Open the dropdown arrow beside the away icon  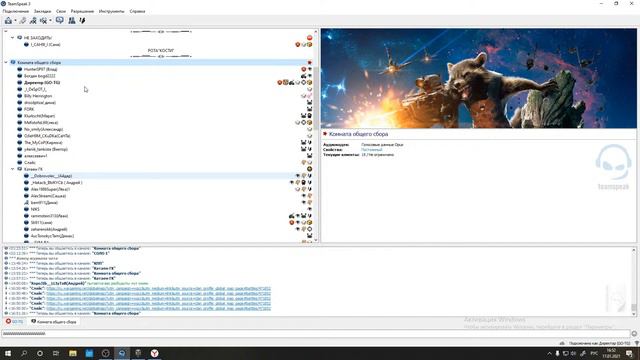[x=50, y=21]
